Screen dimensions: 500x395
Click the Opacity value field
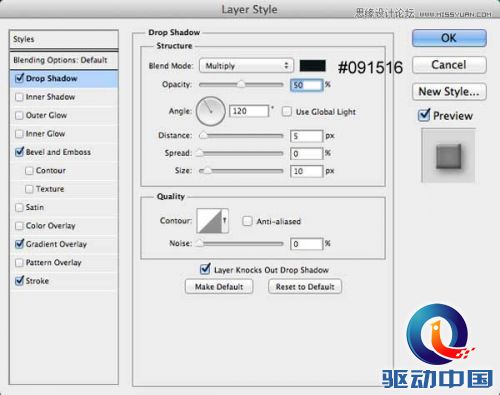click(x=306, y=85)
